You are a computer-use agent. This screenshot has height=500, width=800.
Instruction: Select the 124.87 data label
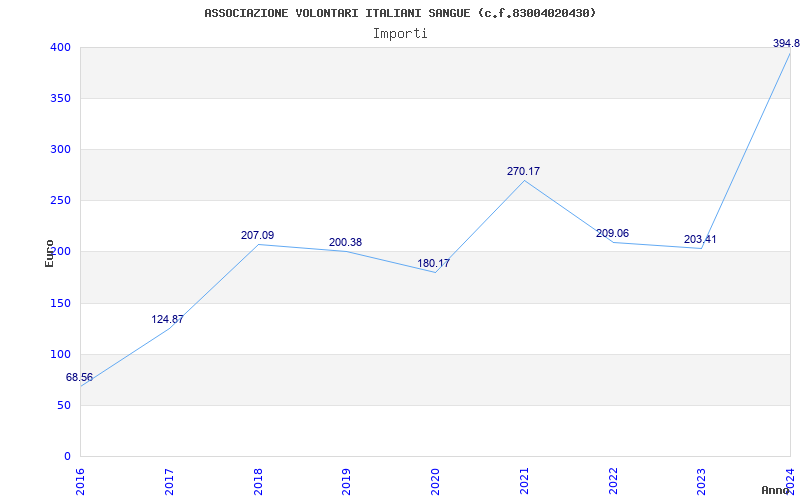pos(167,319)
